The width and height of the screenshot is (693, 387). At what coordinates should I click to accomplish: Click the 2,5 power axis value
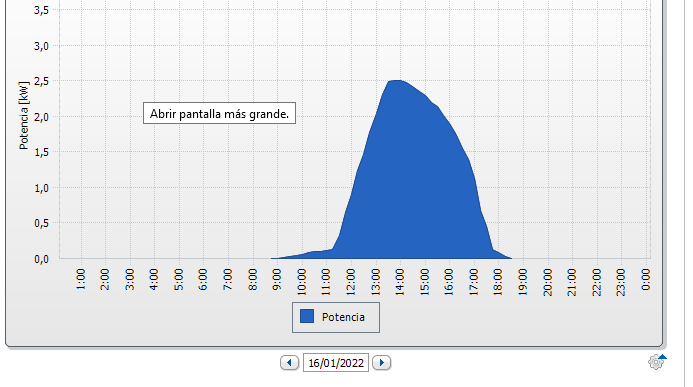tap(41, 81)
